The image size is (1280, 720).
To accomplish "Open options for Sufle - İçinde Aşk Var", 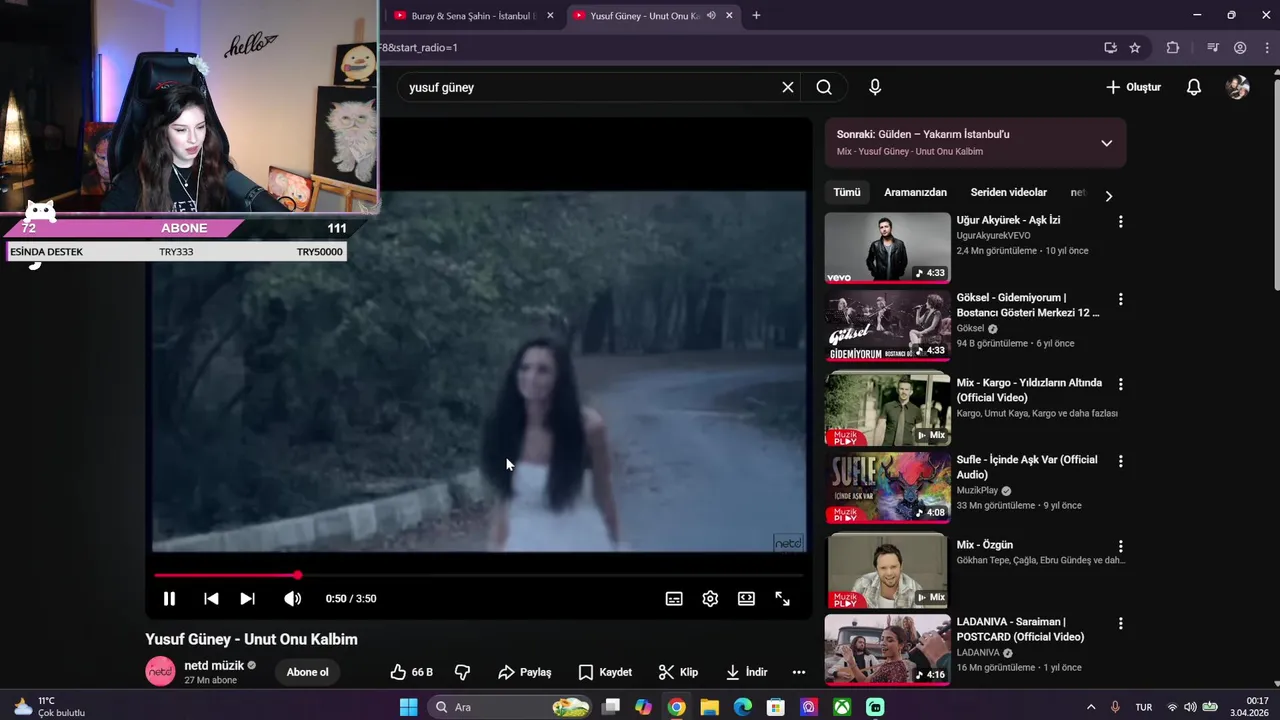I will (x=1120, y=461).
